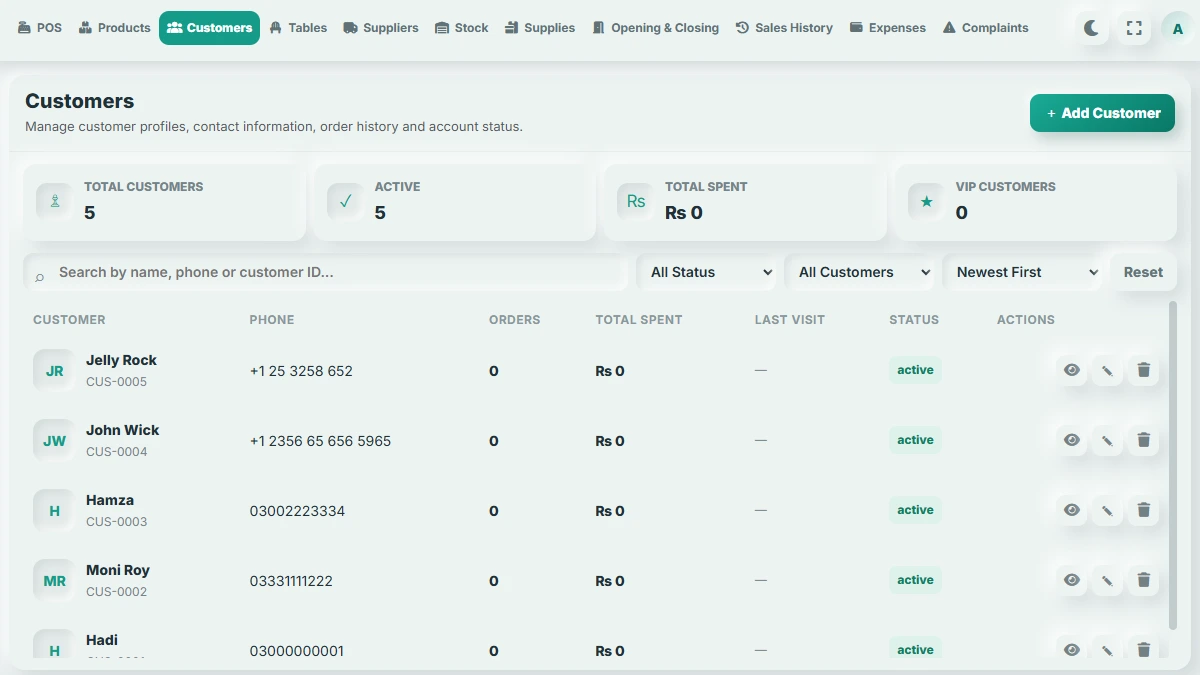View Moni Roy's details eye icon
Screen dimensions: 1200x675
click(1072, 580)
